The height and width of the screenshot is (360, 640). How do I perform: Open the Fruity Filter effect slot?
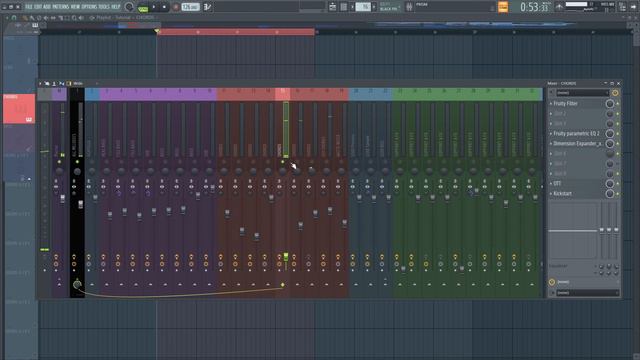tap(565, 104)
